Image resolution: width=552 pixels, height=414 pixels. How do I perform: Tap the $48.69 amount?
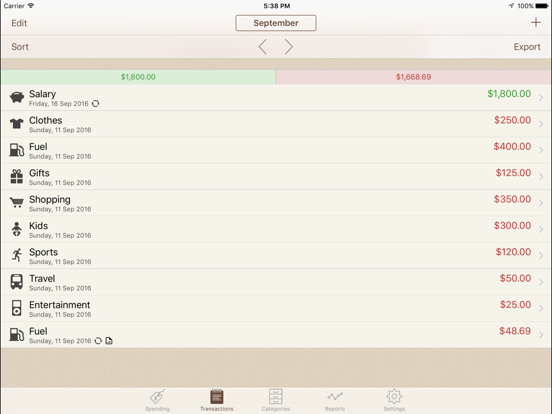click(x=515, y=331)
